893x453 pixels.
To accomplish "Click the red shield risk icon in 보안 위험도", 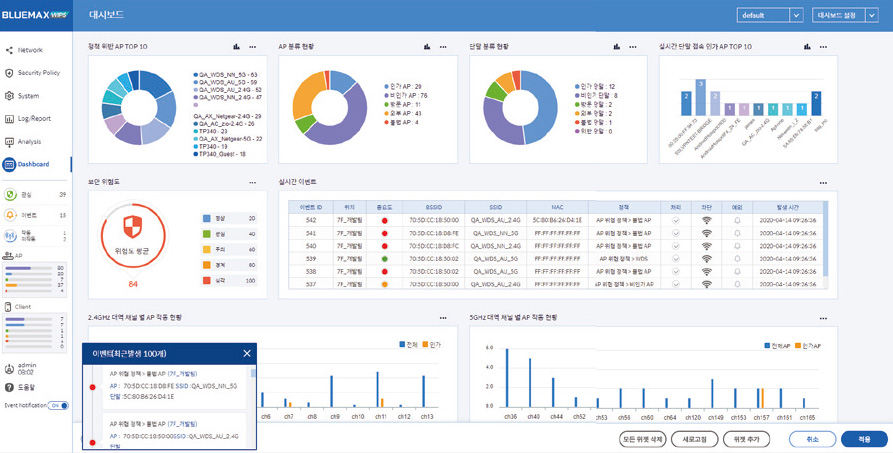I will (x=132, y=227).
